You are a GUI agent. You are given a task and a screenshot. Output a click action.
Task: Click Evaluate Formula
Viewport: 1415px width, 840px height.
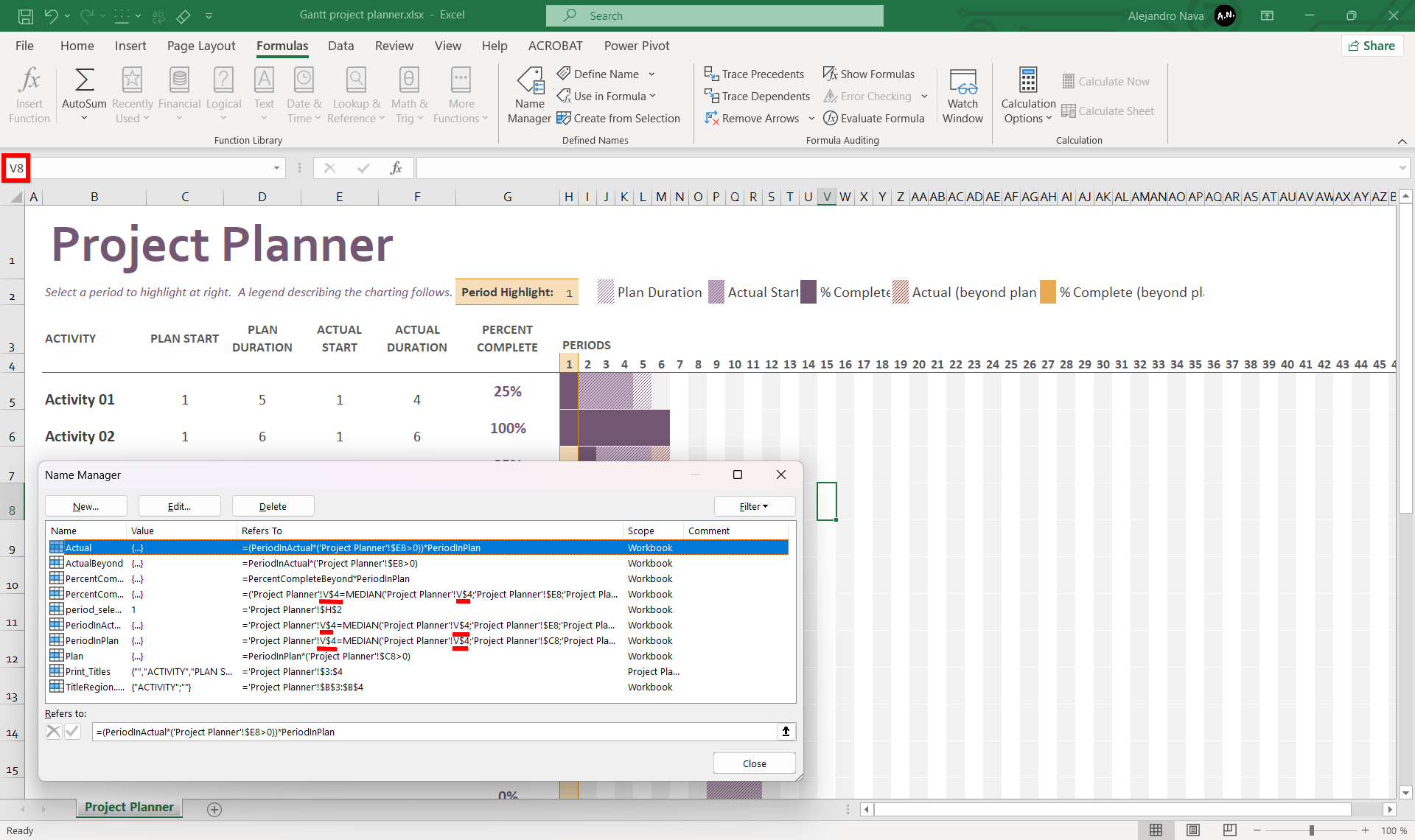point(874,119)
